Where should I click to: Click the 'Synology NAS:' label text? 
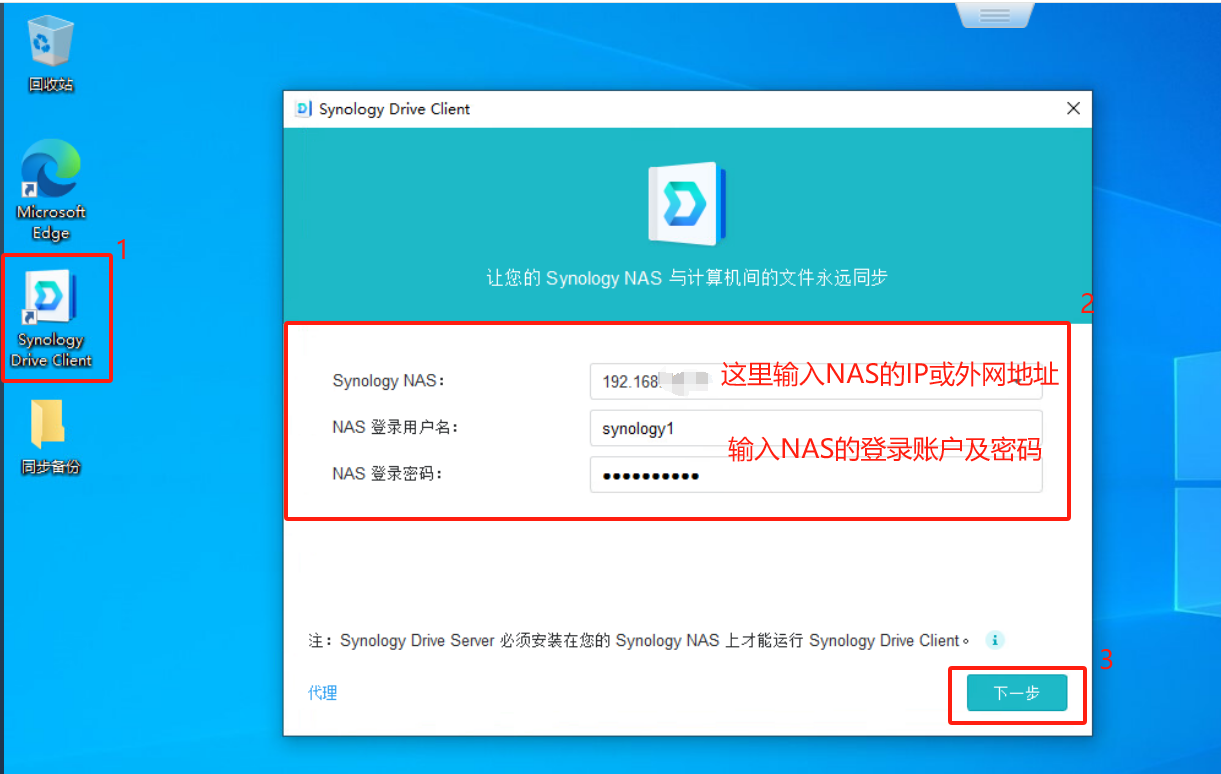tap(389, 380)
